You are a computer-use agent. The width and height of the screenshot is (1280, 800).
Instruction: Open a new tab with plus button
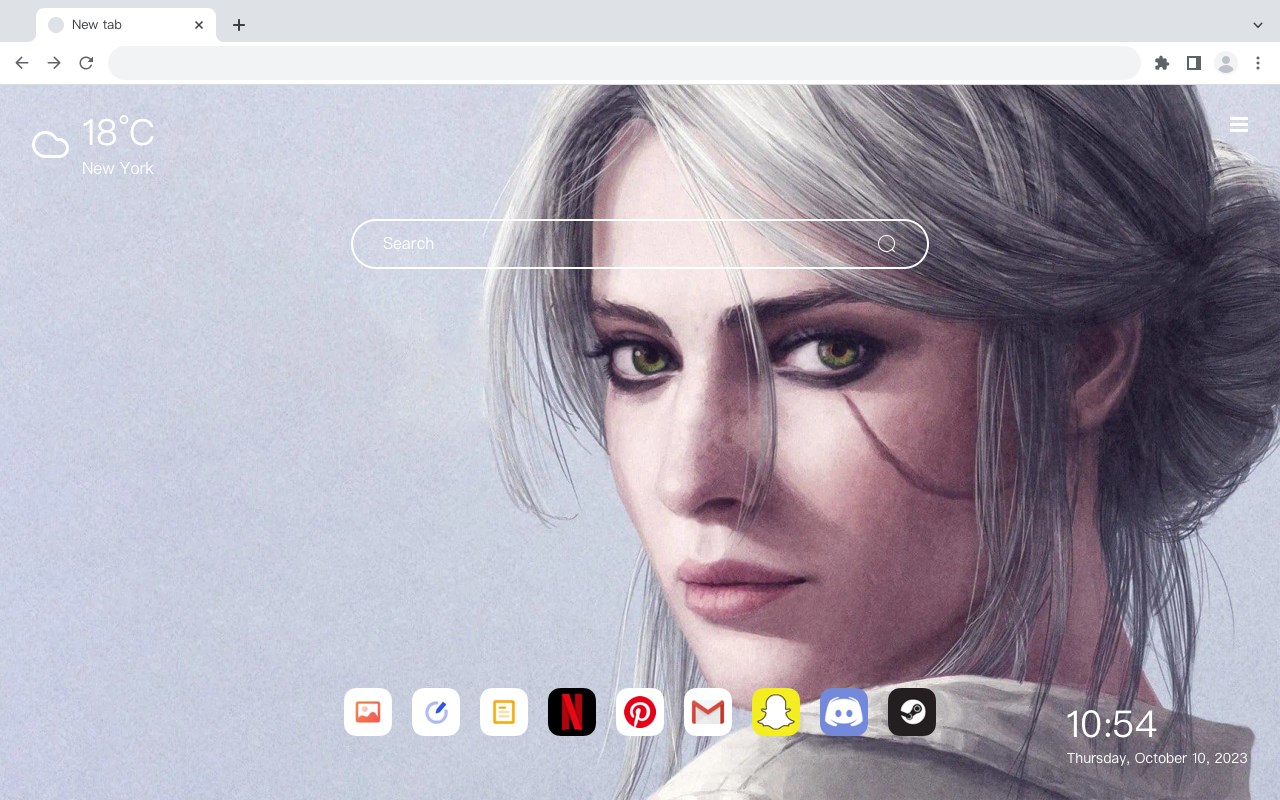coord(238,25)
